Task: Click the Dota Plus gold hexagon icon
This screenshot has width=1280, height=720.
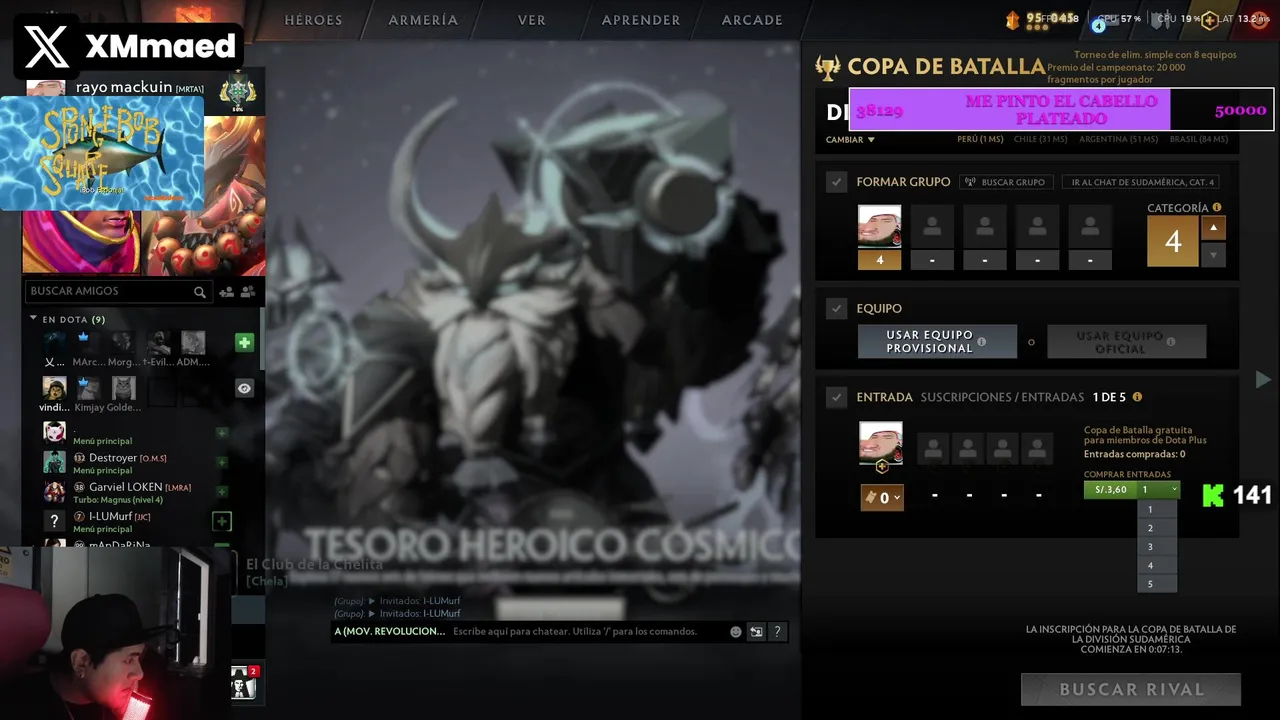Action: point(1209,19)
